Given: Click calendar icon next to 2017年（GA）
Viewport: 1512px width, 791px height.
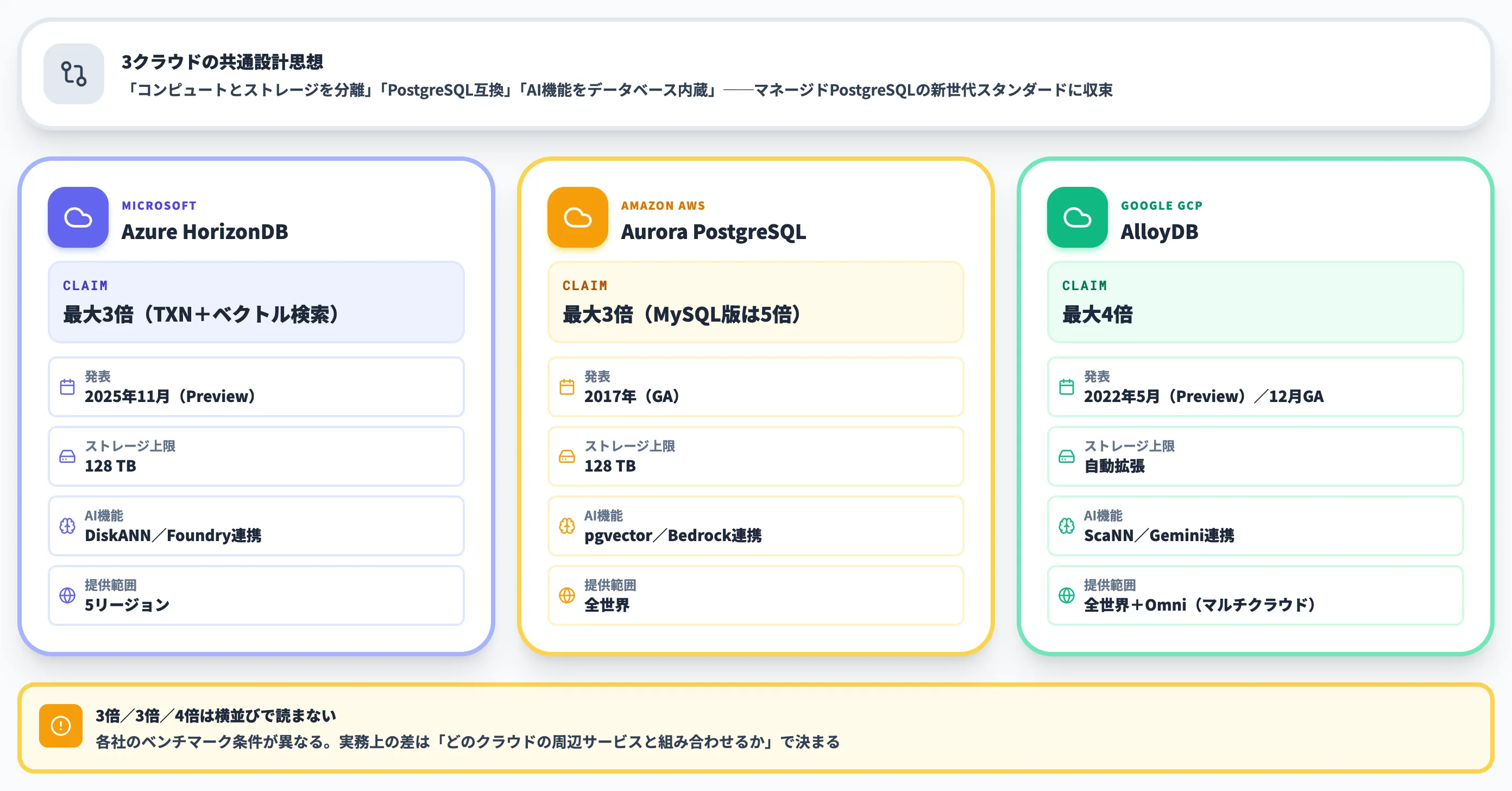Looking at the screenshot, I should point(567,387).
